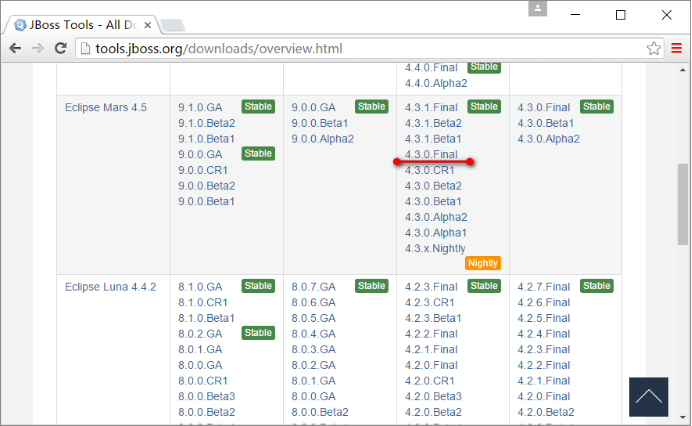
Task: Click the Stable badge next to 9.1.0.GA
Action: [x=258, y=107]
